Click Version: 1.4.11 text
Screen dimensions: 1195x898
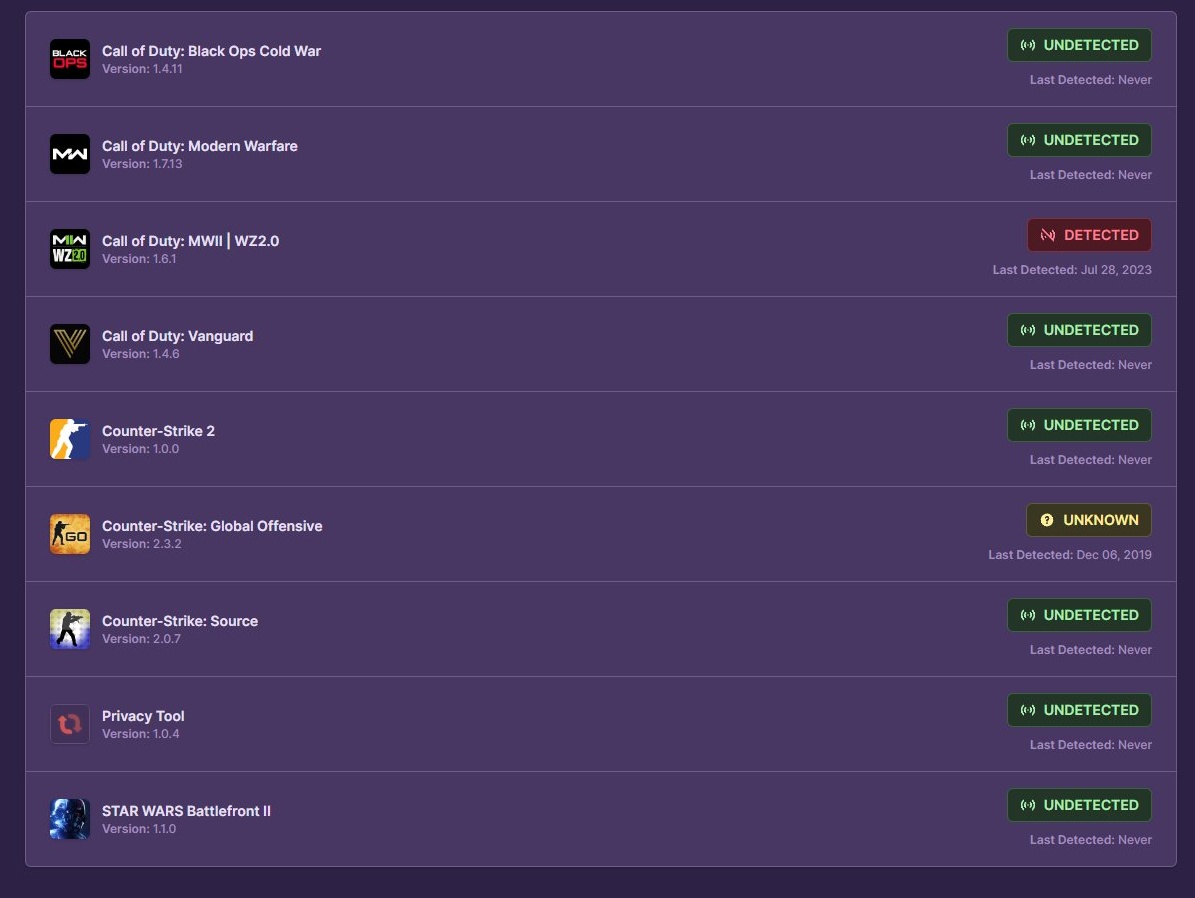tap(143, 69)
